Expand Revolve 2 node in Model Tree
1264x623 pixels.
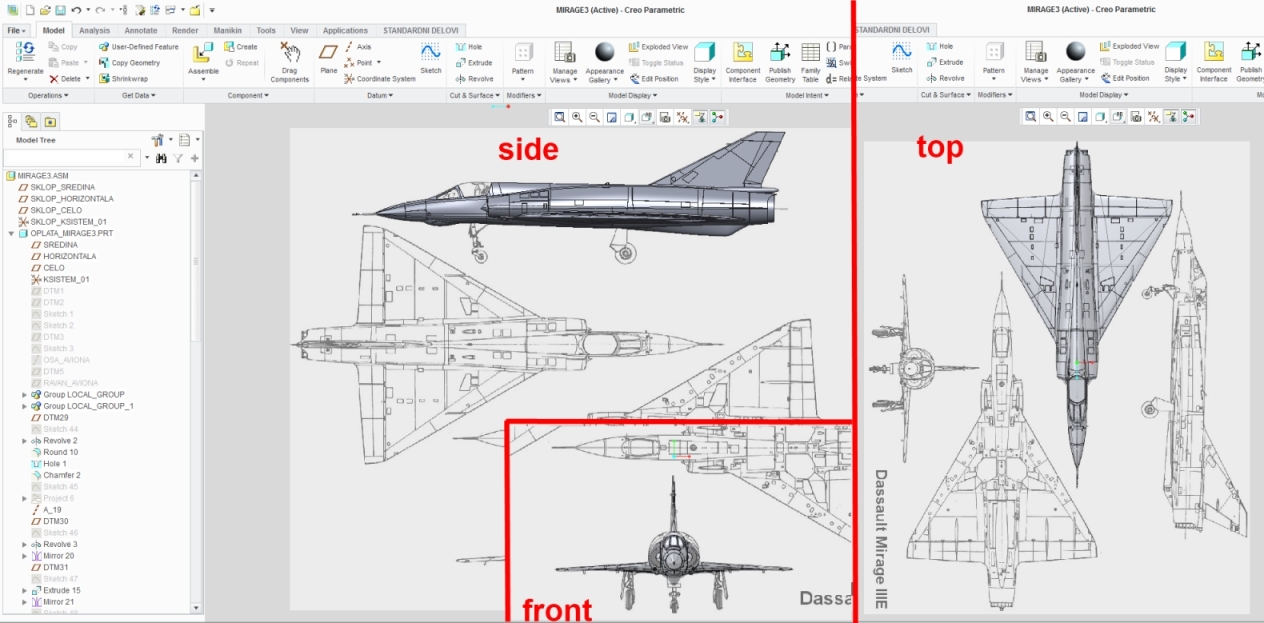25,440
